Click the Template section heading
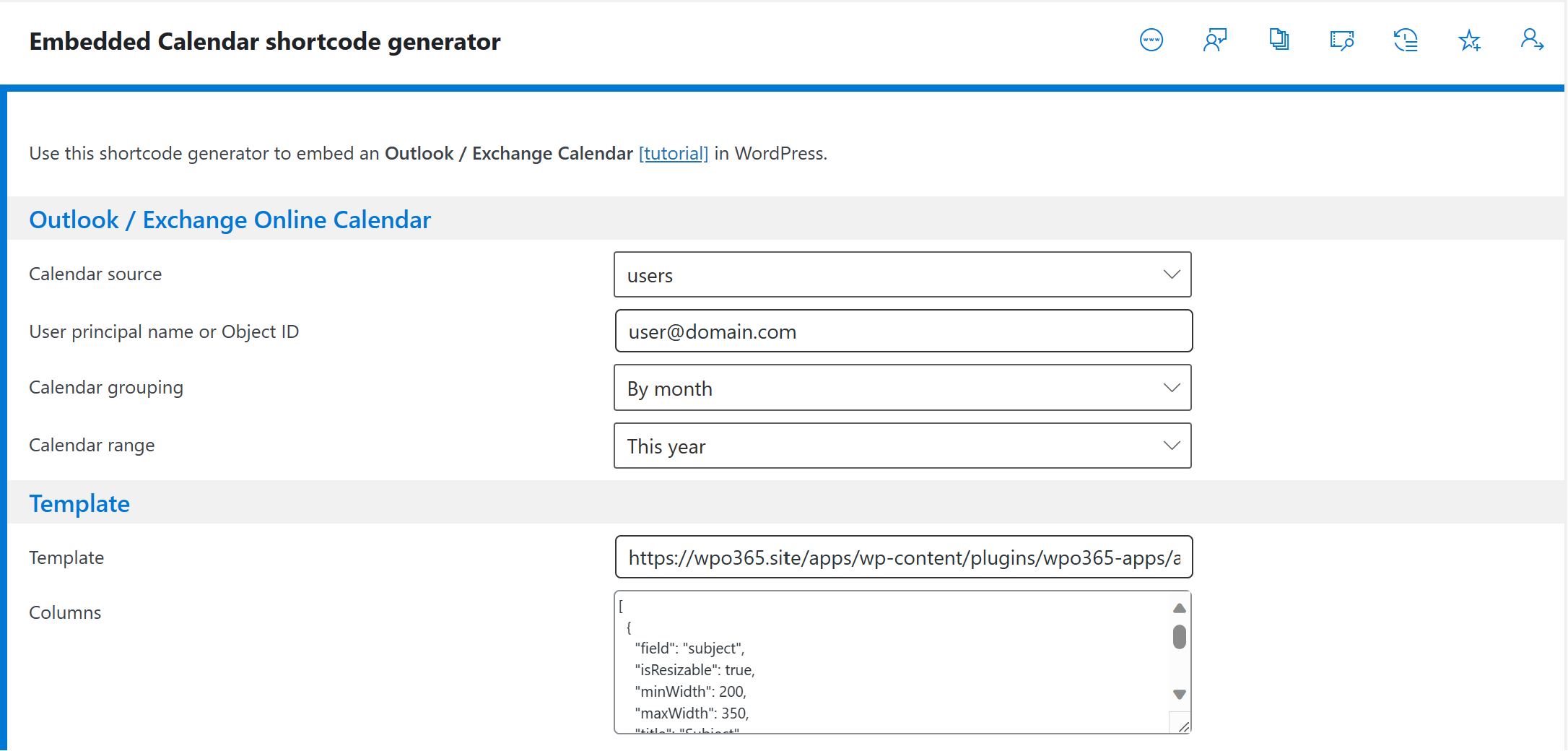Screen dimensions: 1568x751 (79, 503)
